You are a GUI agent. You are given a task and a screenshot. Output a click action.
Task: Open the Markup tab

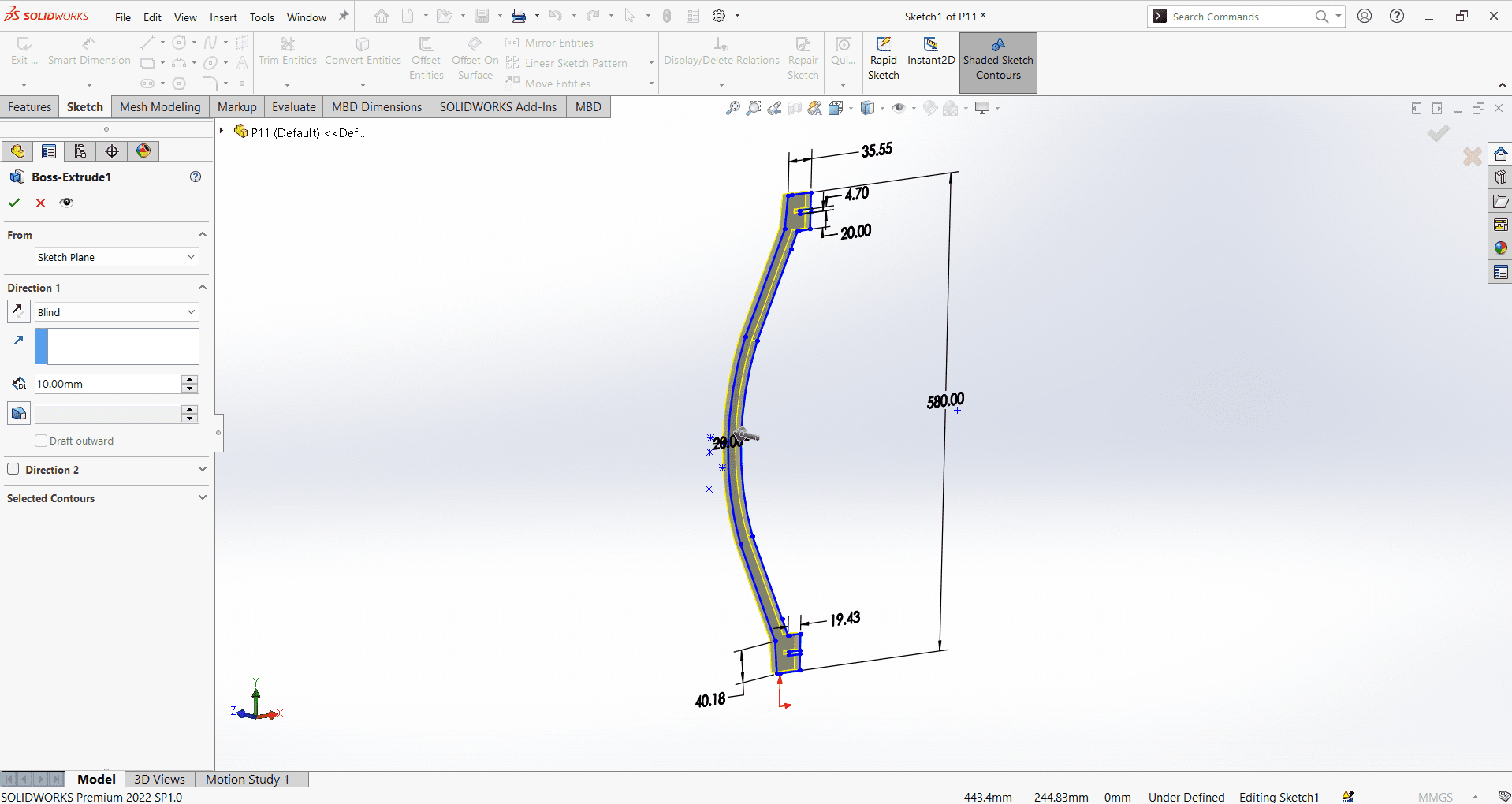coord(236,107)
